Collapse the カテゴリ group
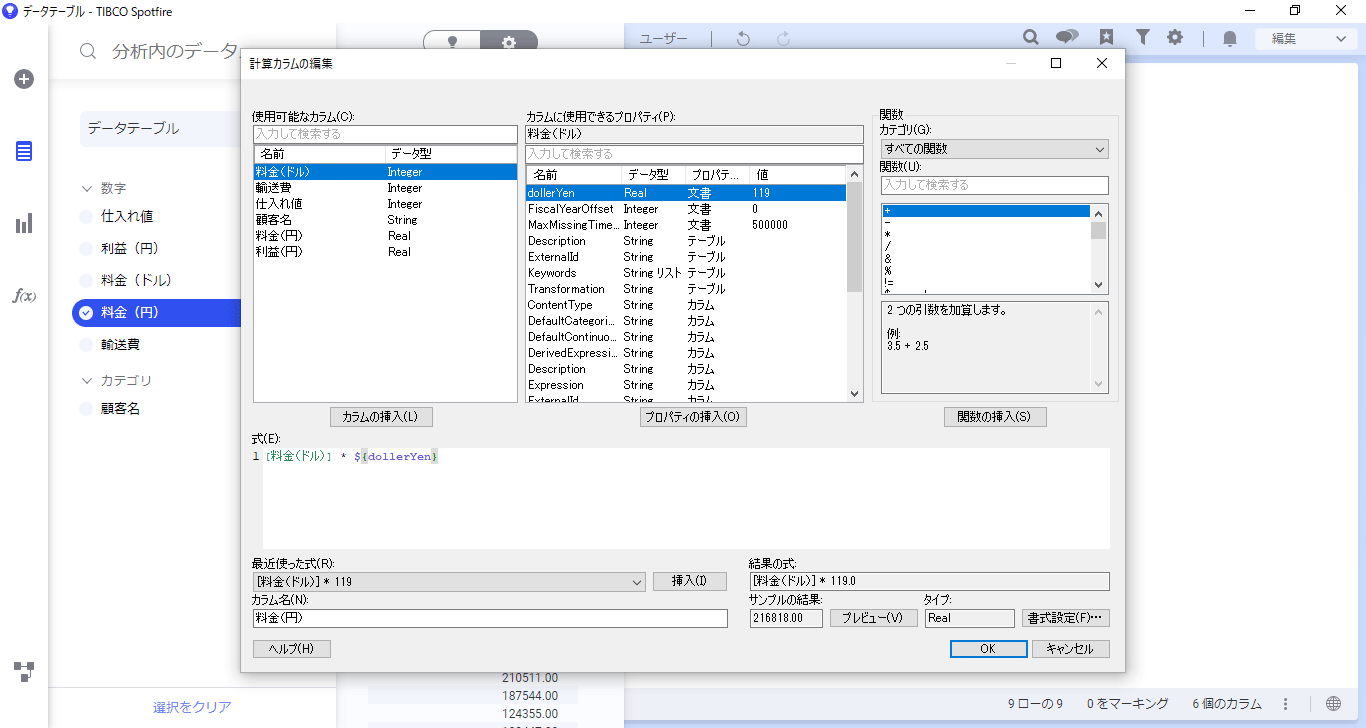This screenshot has width=1366, height=728. coord(87,380)
